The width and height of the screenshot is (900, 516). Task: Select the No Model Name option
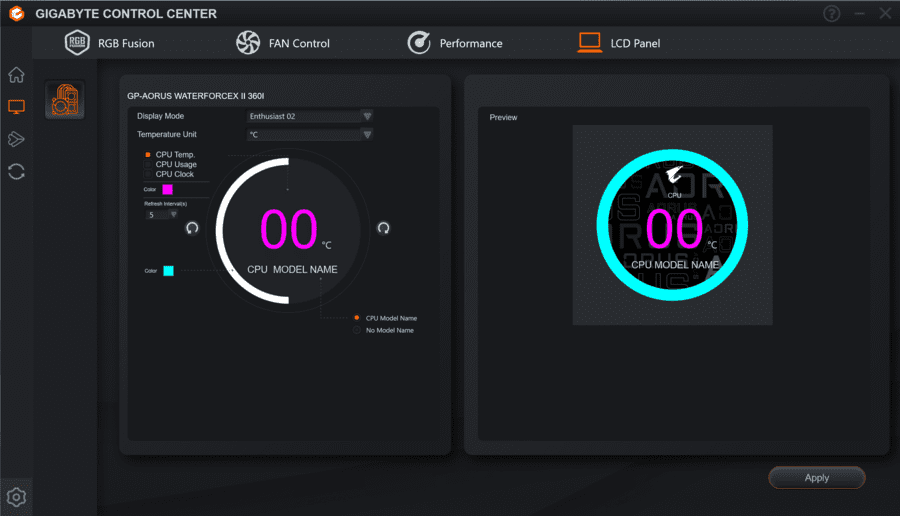pos(383,330)
